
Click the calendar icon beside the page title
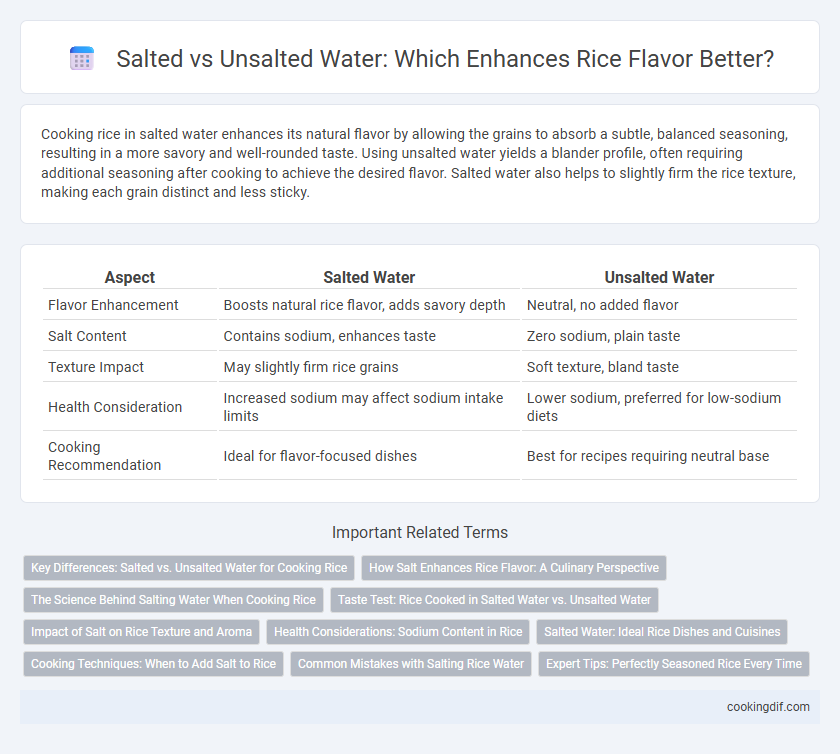[x=82, y=58]
